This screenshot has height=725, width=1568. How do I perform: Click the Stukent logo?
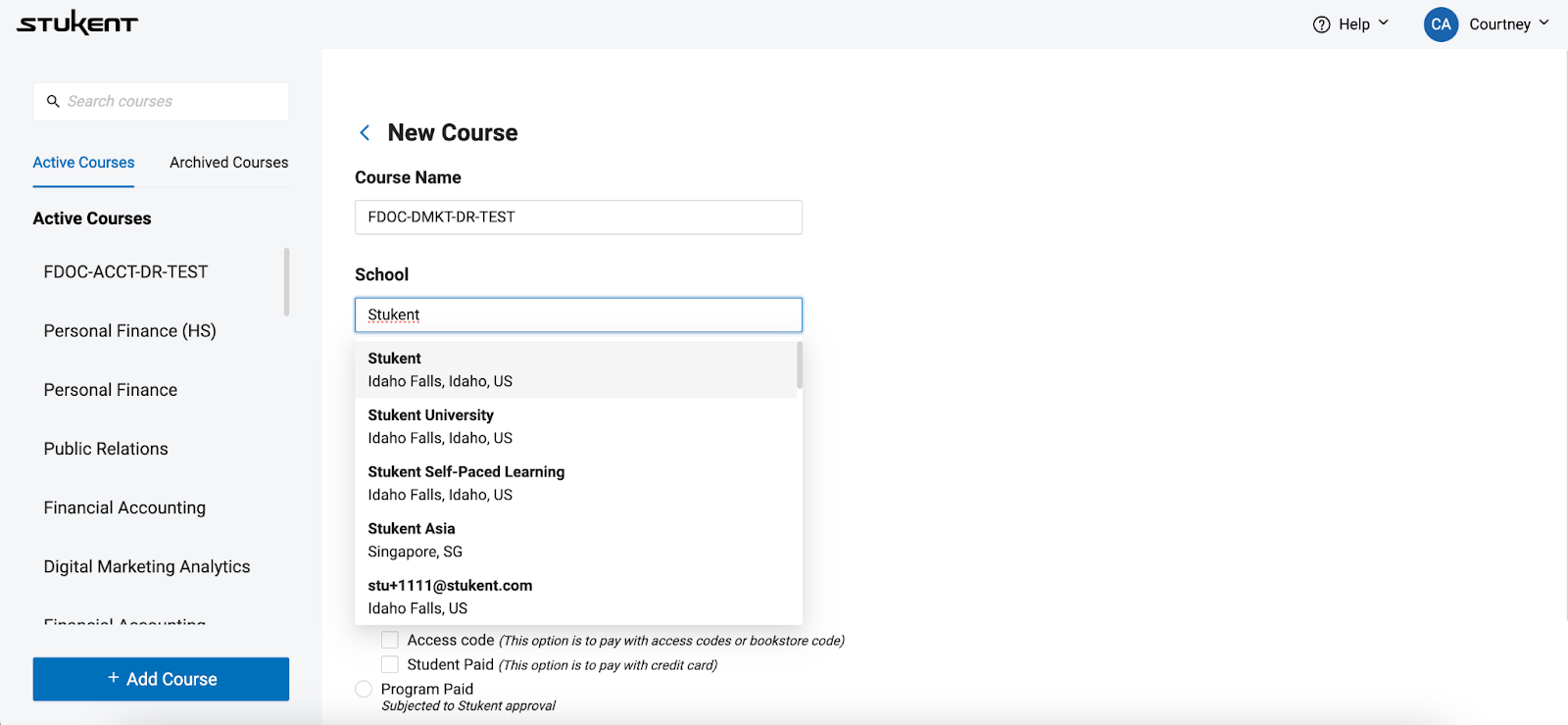tap(77, 24)
